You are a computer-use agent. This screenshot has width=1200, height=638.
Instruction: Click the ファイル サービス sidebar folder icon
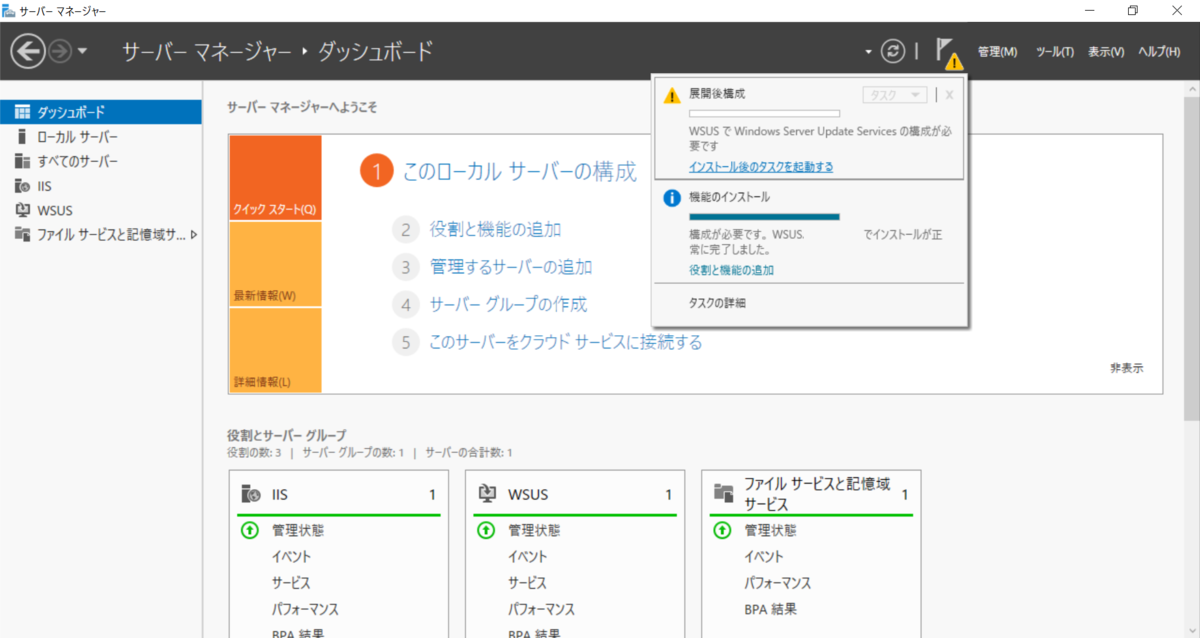pos(22,235)
